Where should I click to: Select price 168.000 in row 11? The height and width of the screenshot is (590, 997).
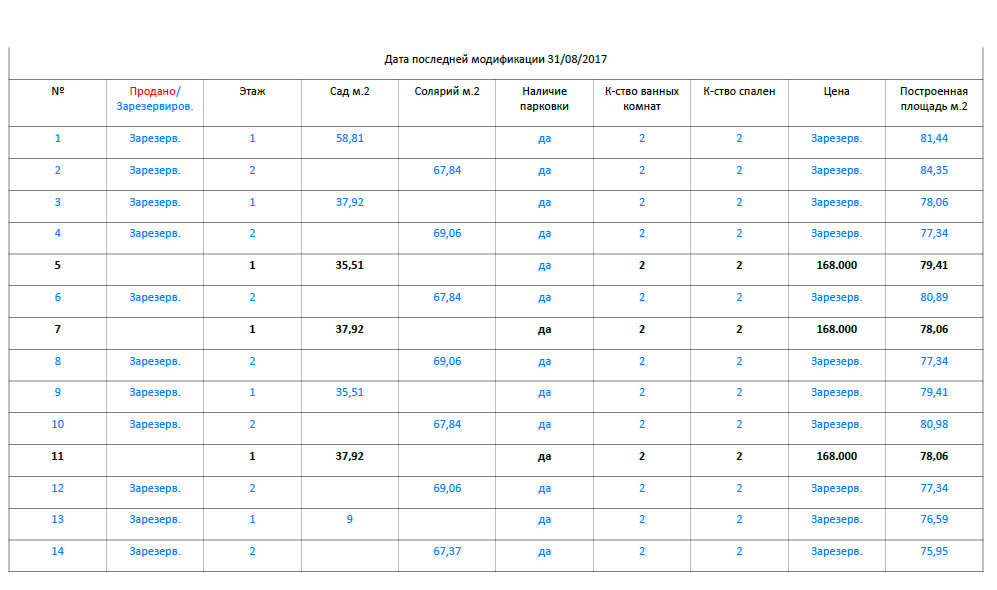(837, 456)
